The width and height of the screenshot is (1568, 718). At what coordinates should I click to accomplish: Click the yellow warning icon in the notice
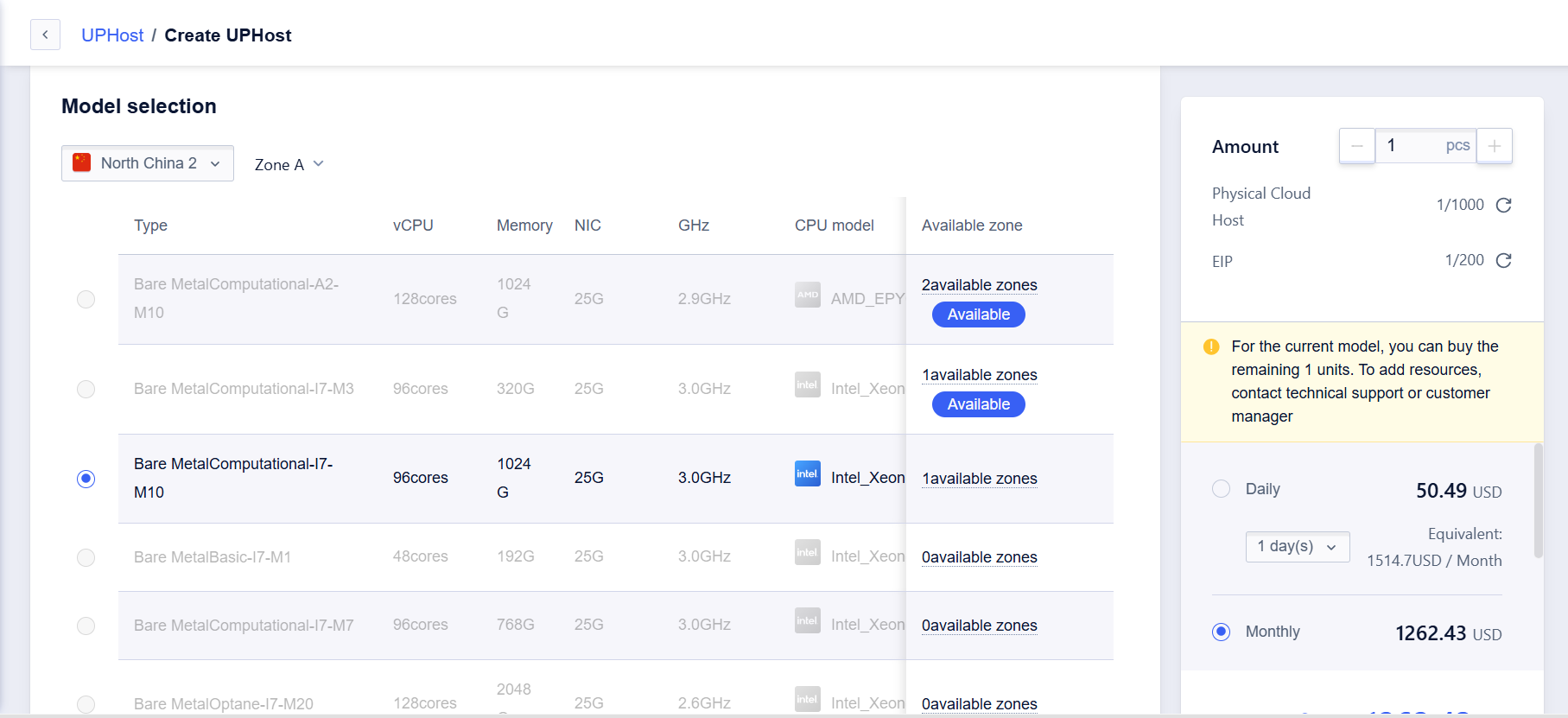(1211, 346)
